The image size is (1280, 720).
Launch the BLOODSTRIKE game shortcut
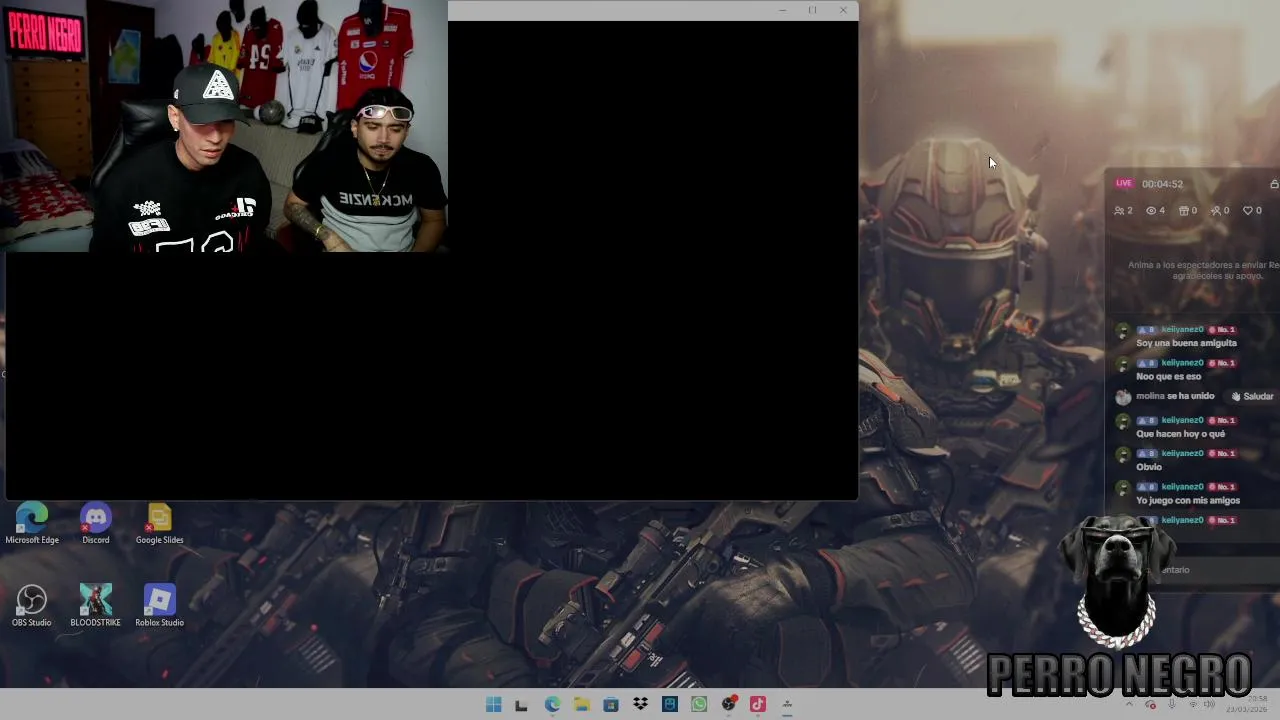click(96, 606)
